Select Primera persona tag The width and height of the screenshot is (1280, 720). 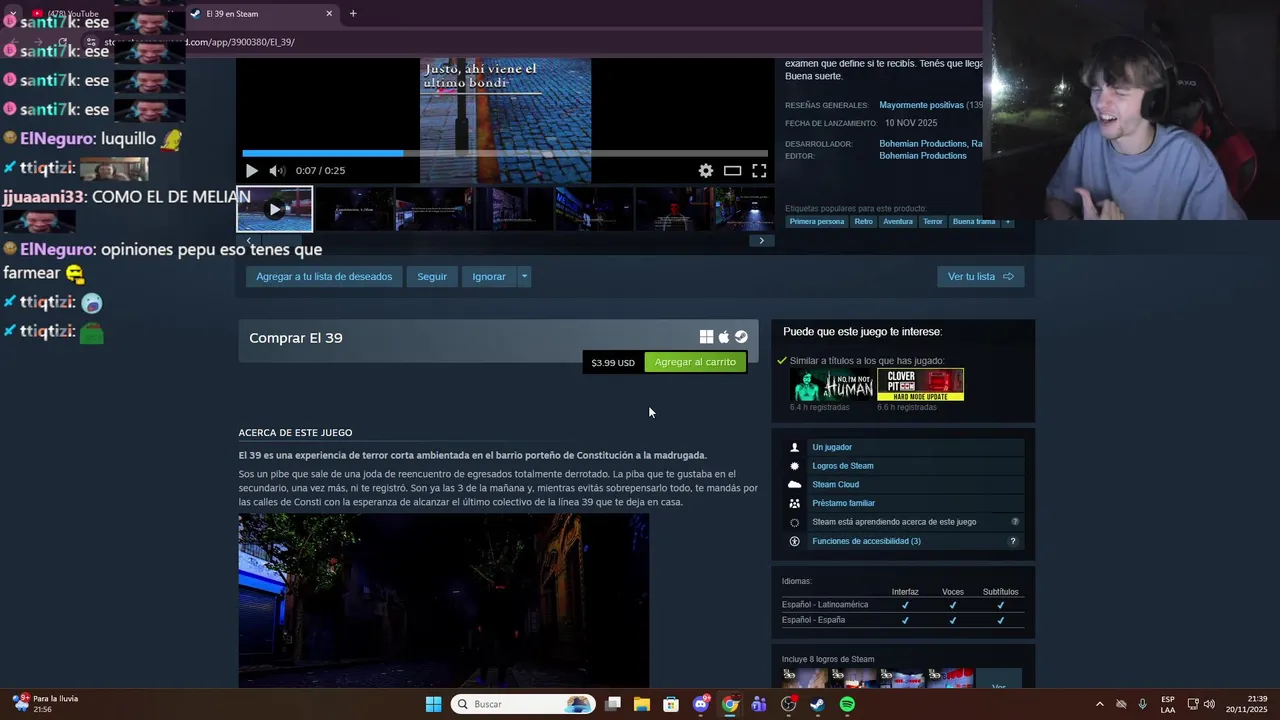(817, 222)
